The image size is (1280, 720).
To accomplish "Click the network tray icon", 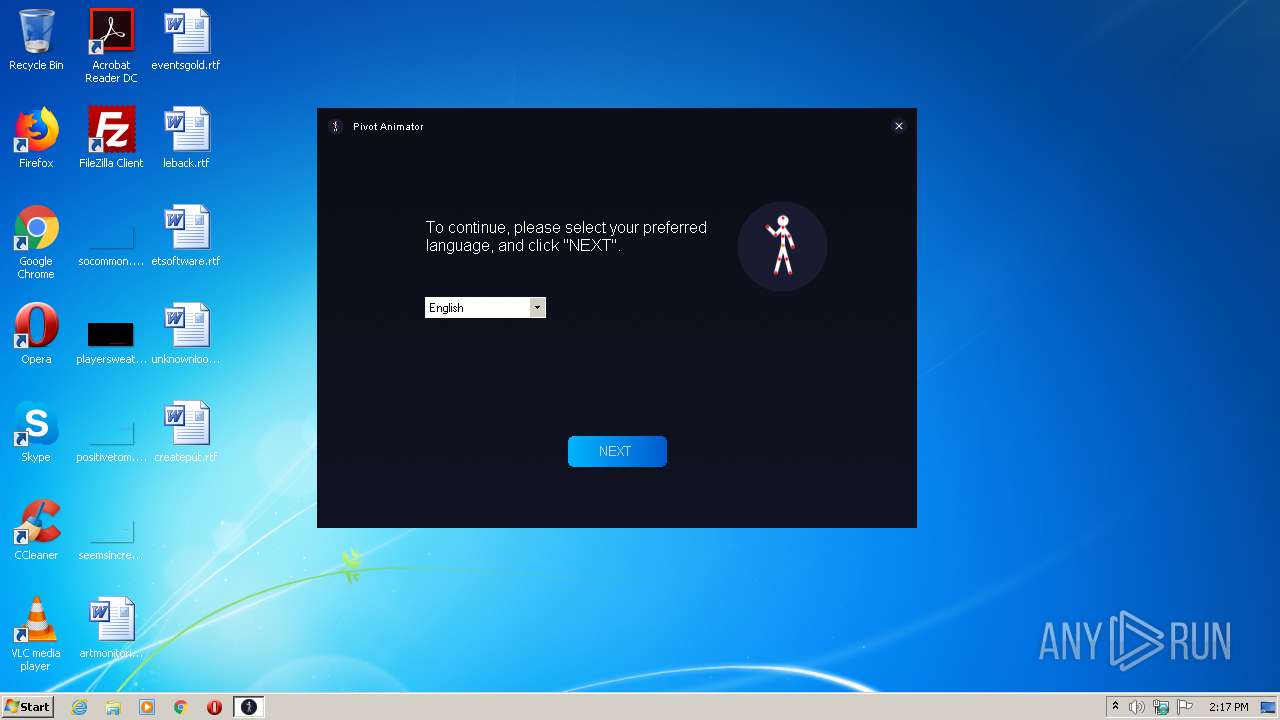I will click(1161, 707).
